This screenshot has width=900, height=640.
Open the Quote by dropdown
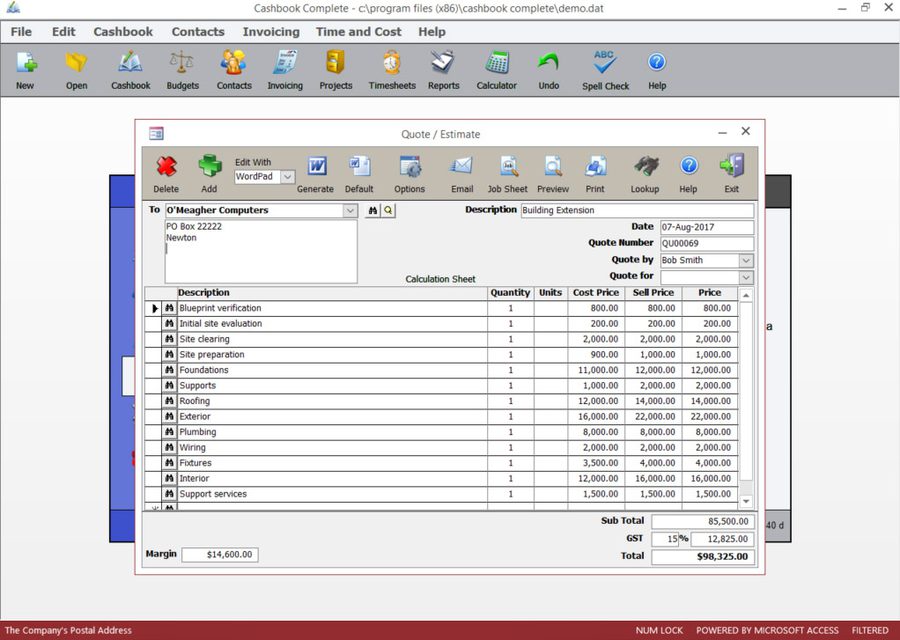coord(746,261)
